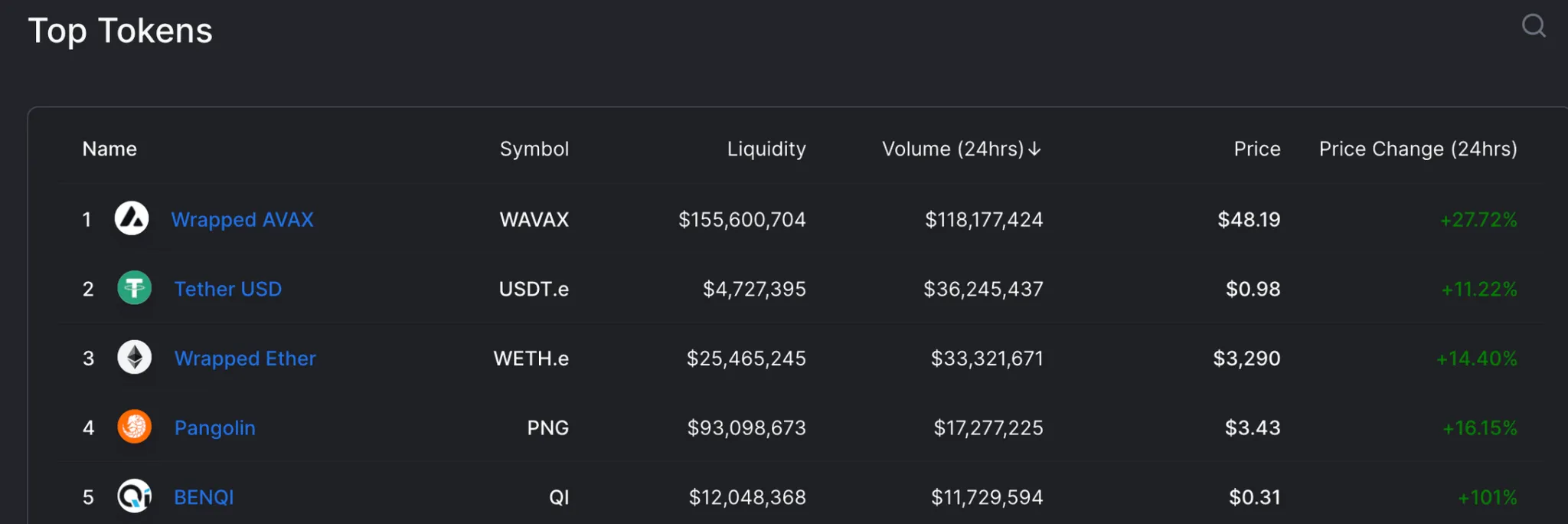Open the Wrapped AVAX token link
Image resolution: width=1568 pixels, height=524 pixels.
pos(242,220)
